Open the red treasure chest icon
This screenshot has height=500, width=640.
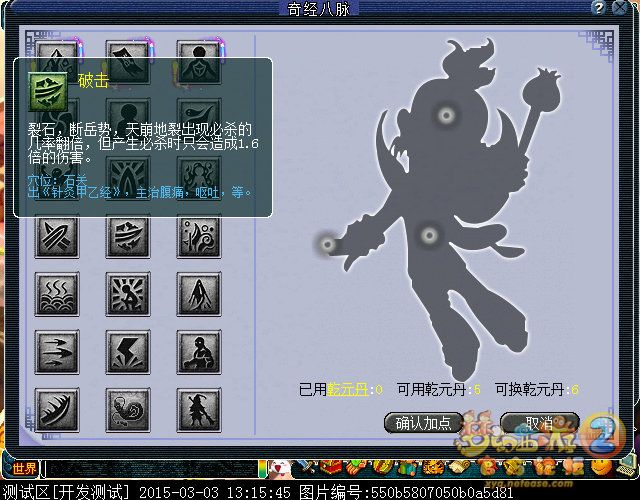coord(329,468)
